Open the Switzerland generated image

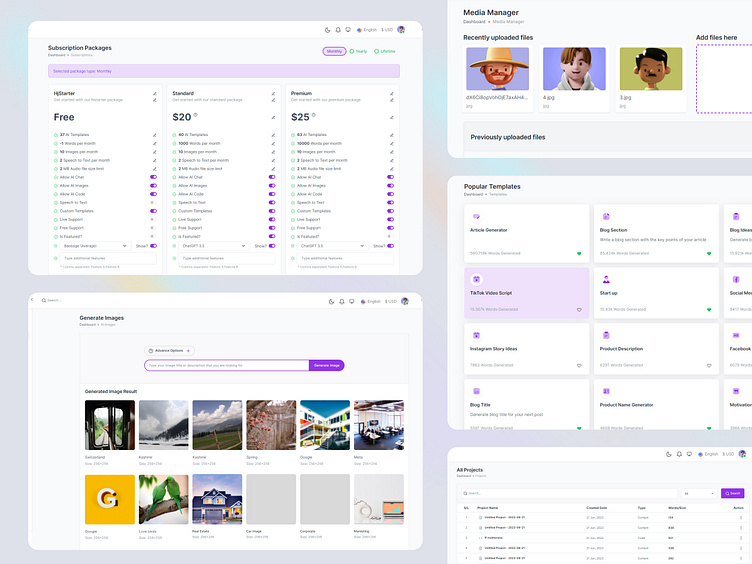[x=110, y=425]
